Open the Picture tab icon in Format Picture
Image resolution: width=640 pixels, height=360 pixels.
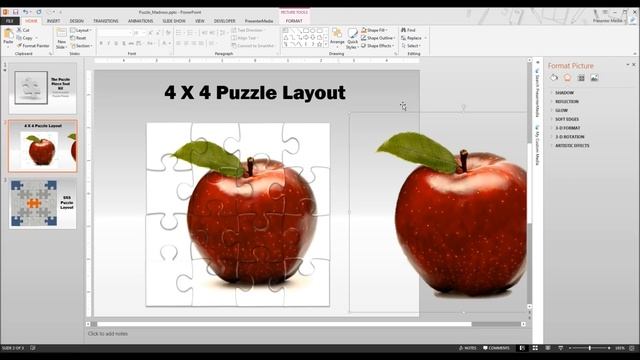click(x=594, y=78)
